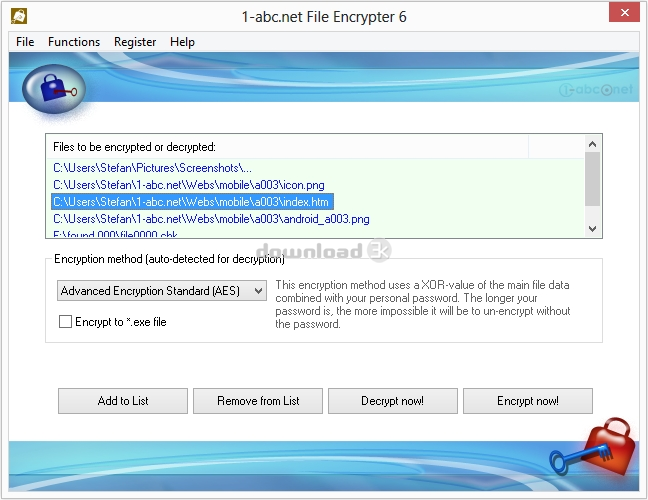This screenshot has height=500, width=648.
Task: Click the Add to List button
Action: coord(123,401)
